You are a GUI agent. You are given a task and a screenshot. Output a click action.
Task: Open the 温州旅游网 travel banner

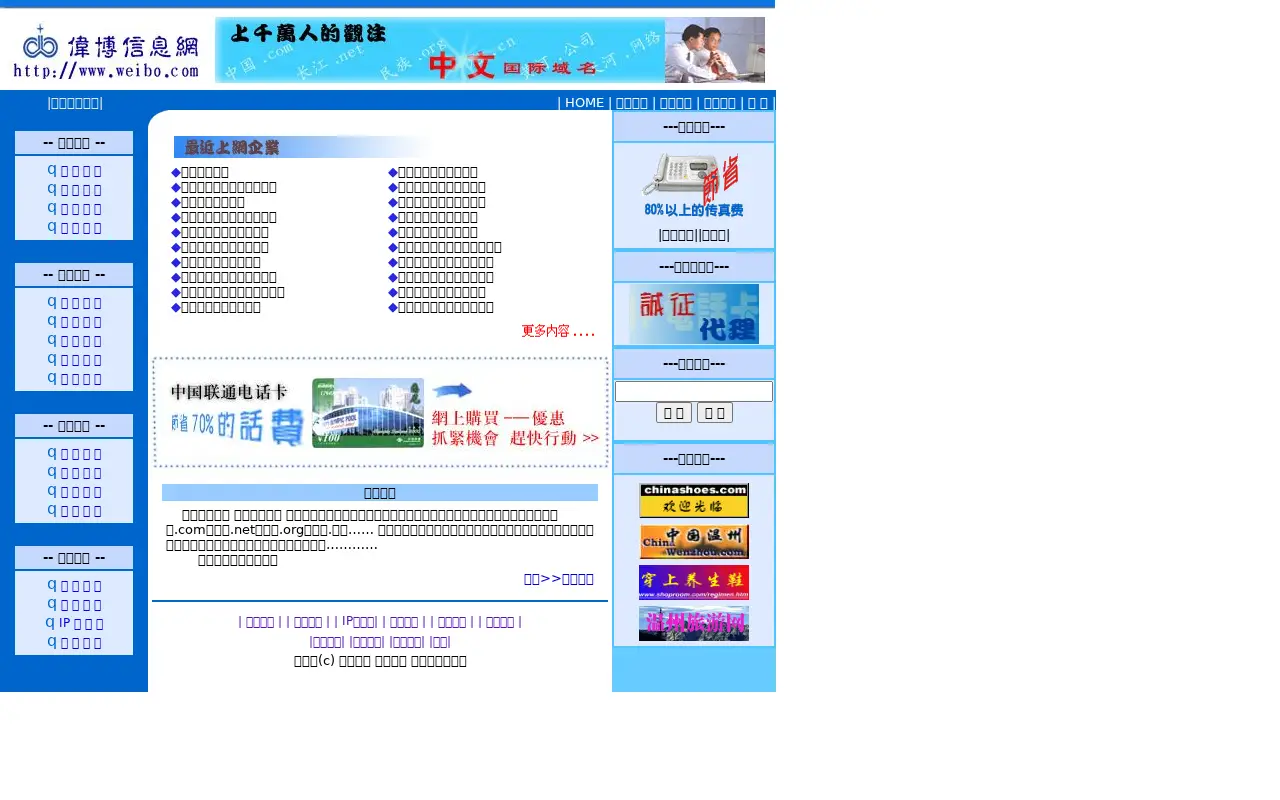(694, 623)
